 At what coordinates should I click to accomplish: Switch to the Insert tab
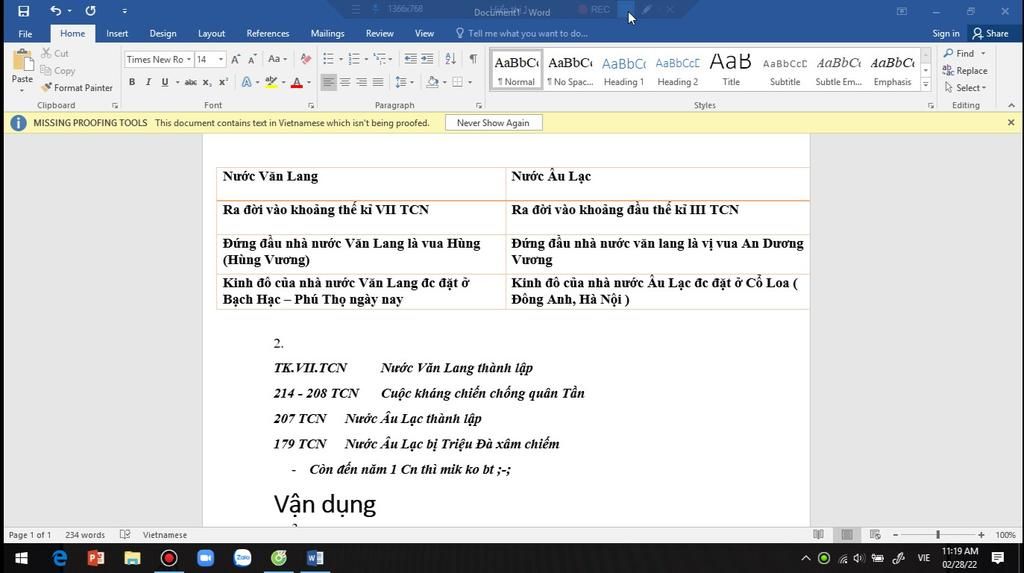point(117,33)
